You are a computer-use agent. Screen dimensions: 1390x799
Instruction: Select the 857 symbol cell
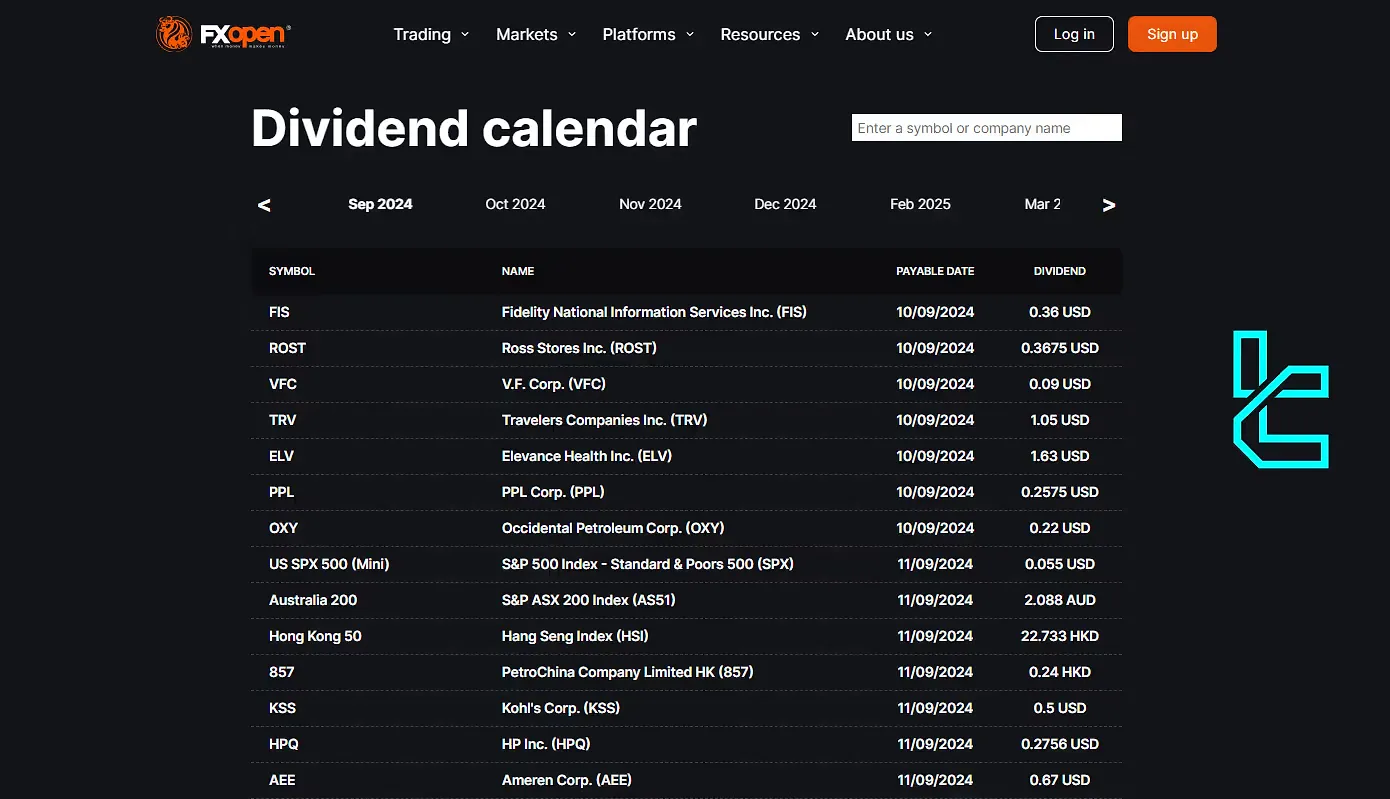tap(281, 672)
